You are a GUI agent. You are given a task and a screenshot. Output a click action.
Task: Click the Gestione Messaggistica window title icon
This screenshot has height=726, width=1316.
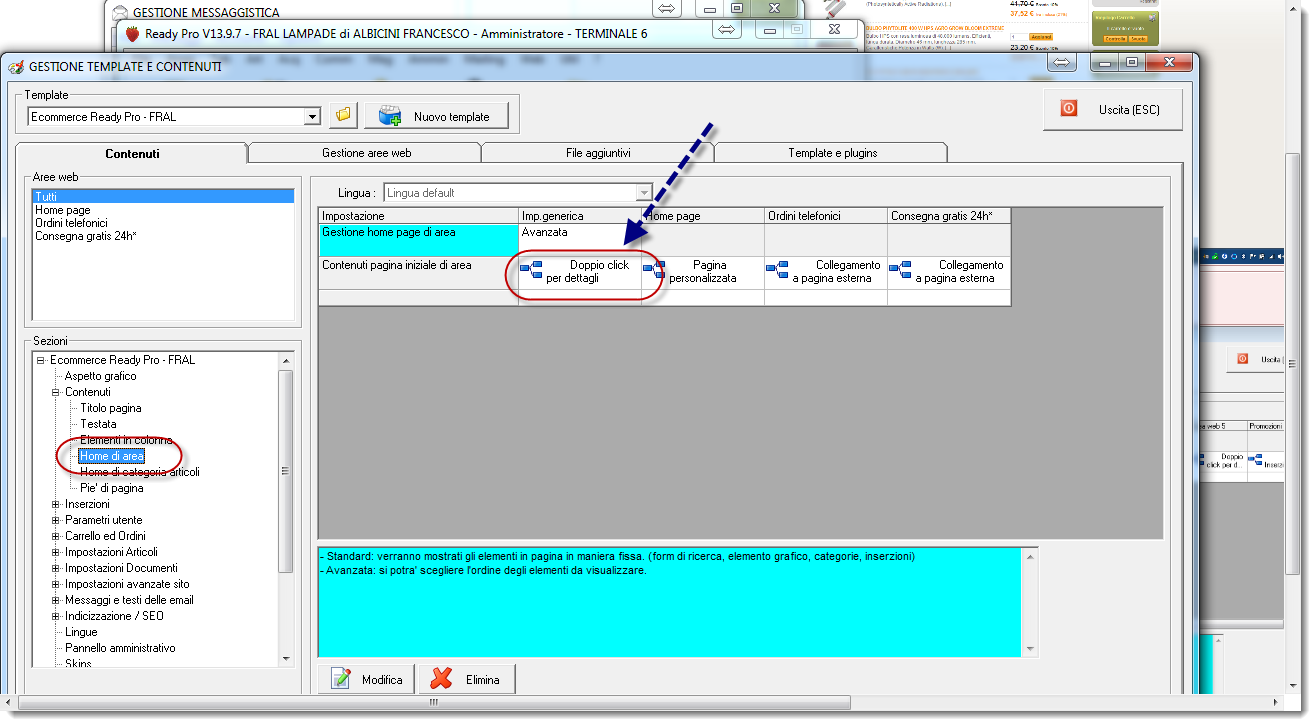pyautogui.click(x=122, y=13)
